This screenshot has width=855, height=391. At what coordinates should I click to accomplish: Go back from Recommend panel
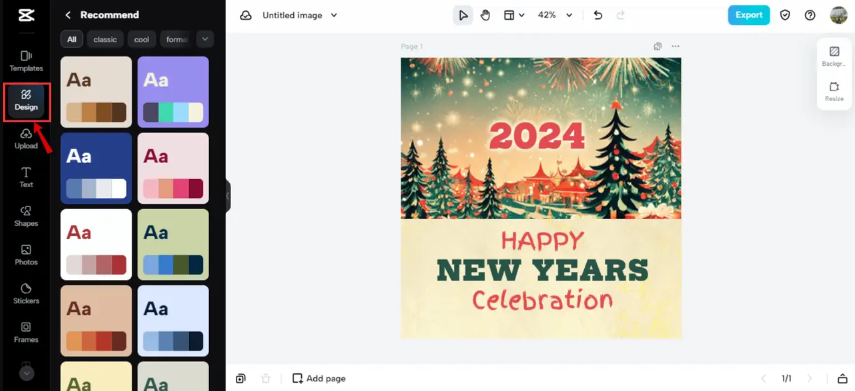pyautogui.click(x=68, y=15)
